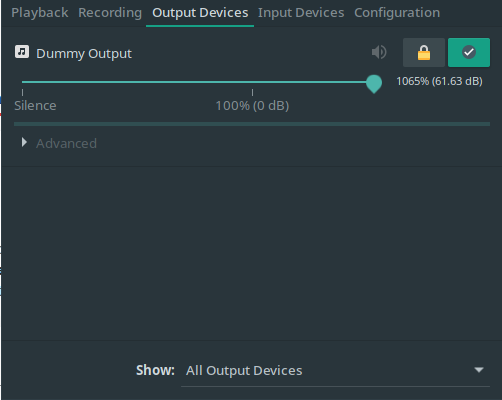Click the music note device icon
Viewport: 502px width, 400px height.
click(x=22, y=52)
